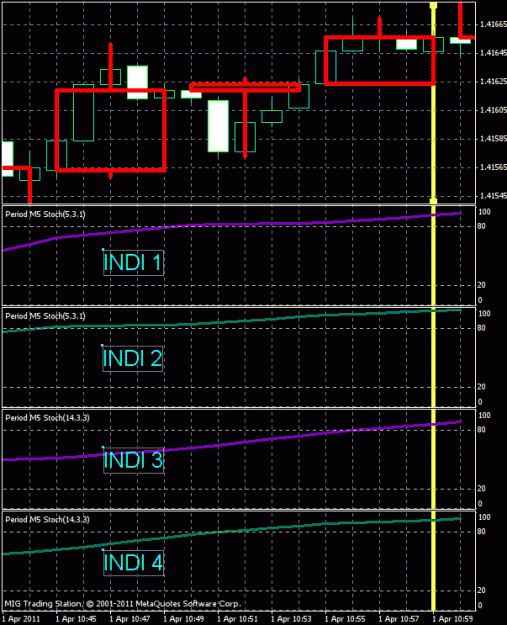Click the '1 Apr 10:47' time label

(x=130, y=619)
